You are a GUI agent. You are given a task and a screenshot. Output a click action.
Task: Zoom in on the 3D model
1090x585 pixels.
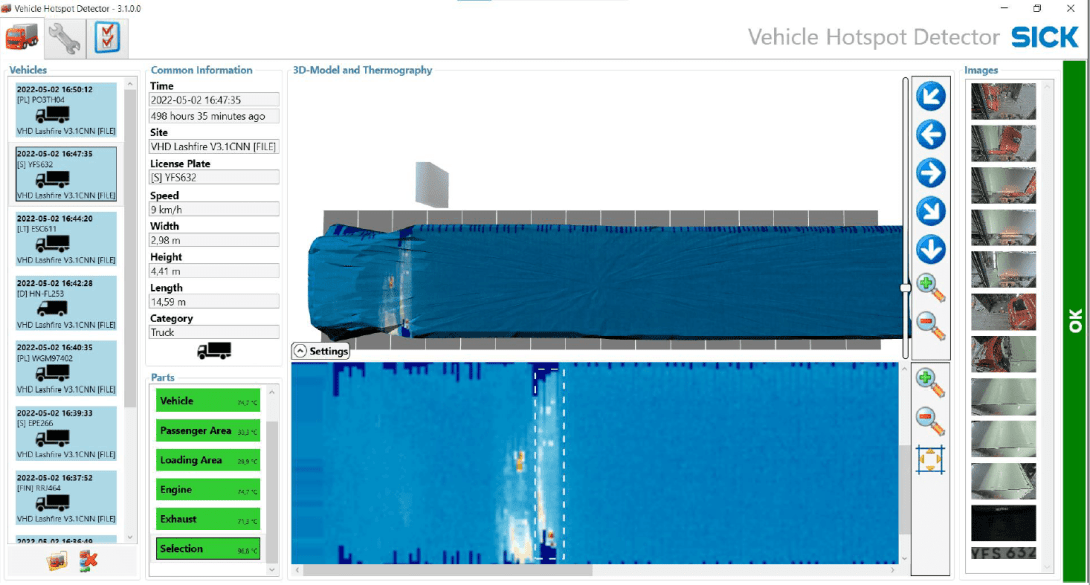click(930, 288)
